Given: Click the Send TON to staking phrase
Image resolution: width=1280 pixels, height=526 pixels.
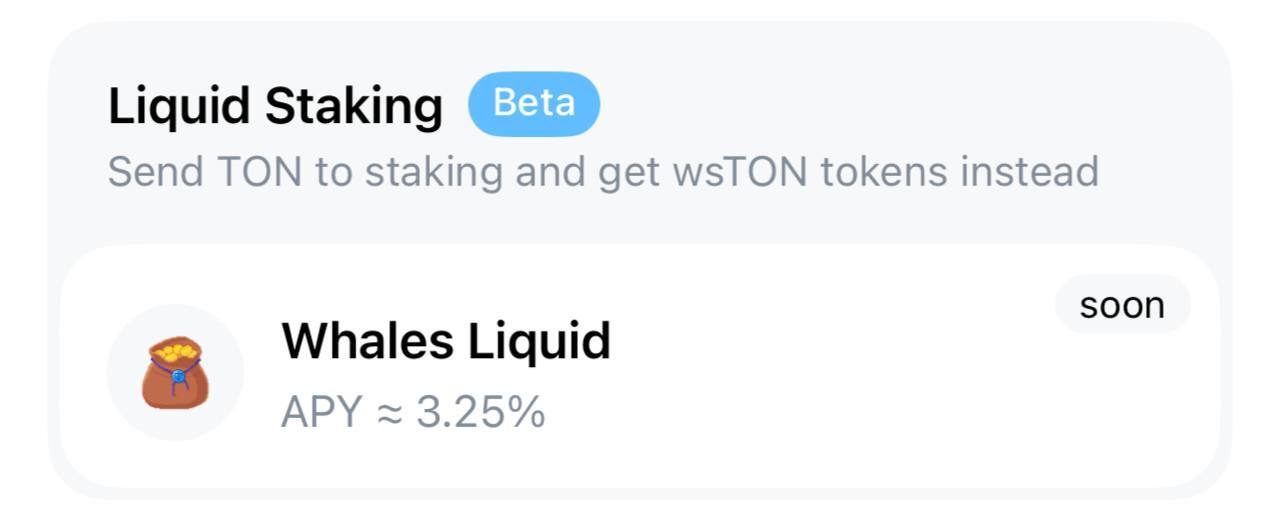Looking at the screenshot, I should click(305, 171).
